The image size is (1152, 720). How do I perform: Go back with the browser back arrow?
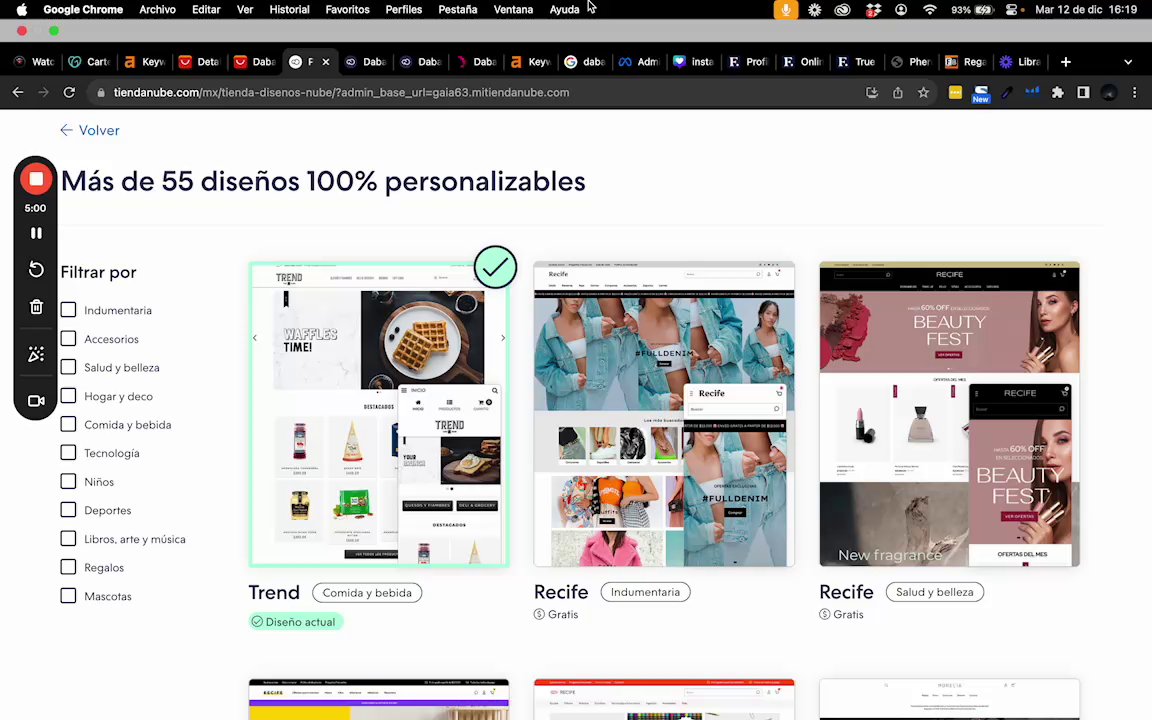[18, 93]
